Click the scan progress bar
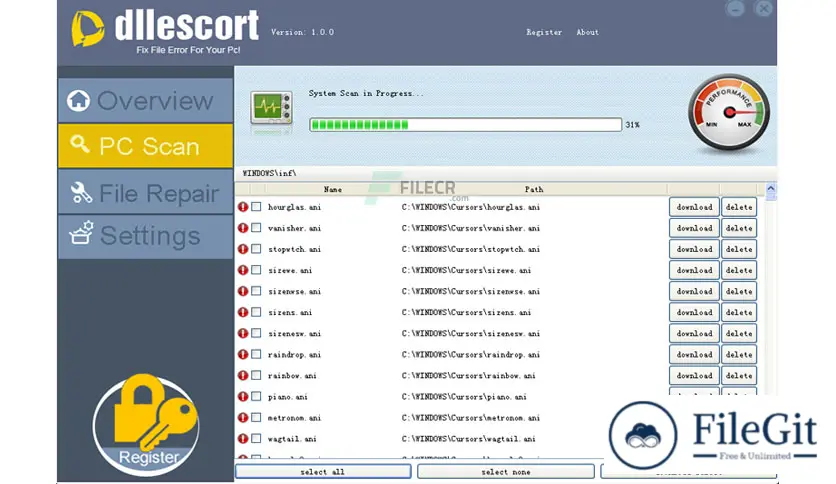Viewport: 836px width, 484px height. (x=465, y=125)
